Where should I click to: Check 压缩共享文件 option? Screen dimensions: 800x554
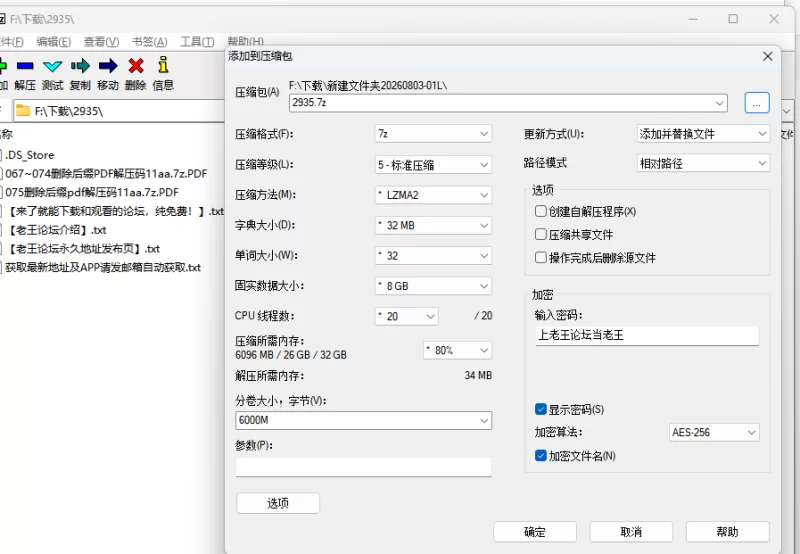541,234
